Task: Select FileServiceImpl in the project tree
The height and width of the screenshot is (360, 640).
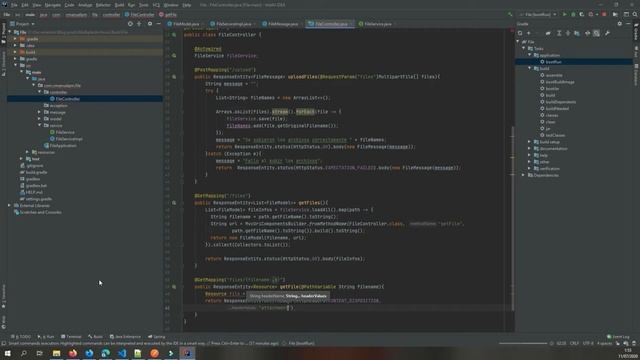Action: (x=69, y=139)
